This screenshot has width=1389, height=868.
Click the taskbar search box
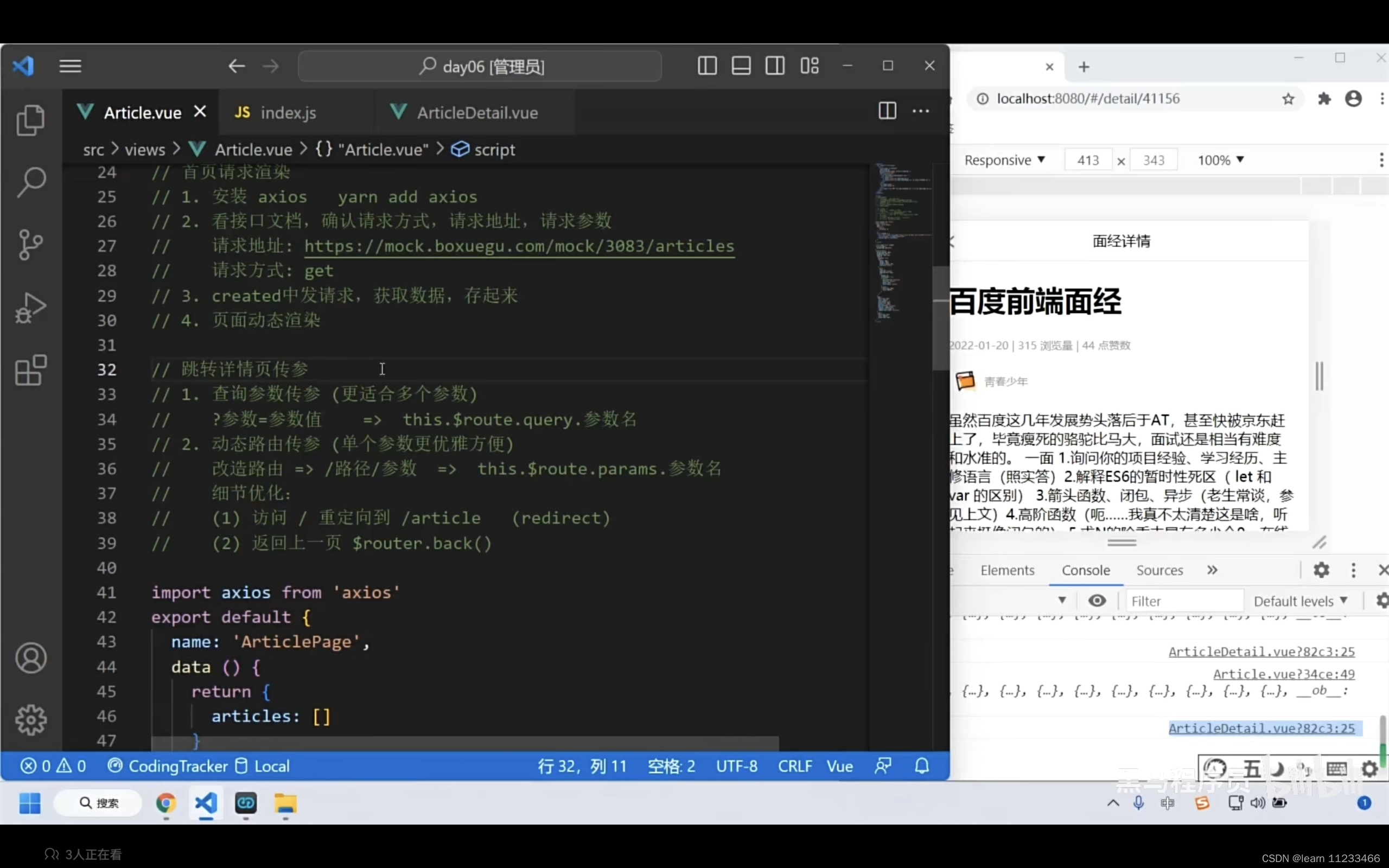coord(98,802)
